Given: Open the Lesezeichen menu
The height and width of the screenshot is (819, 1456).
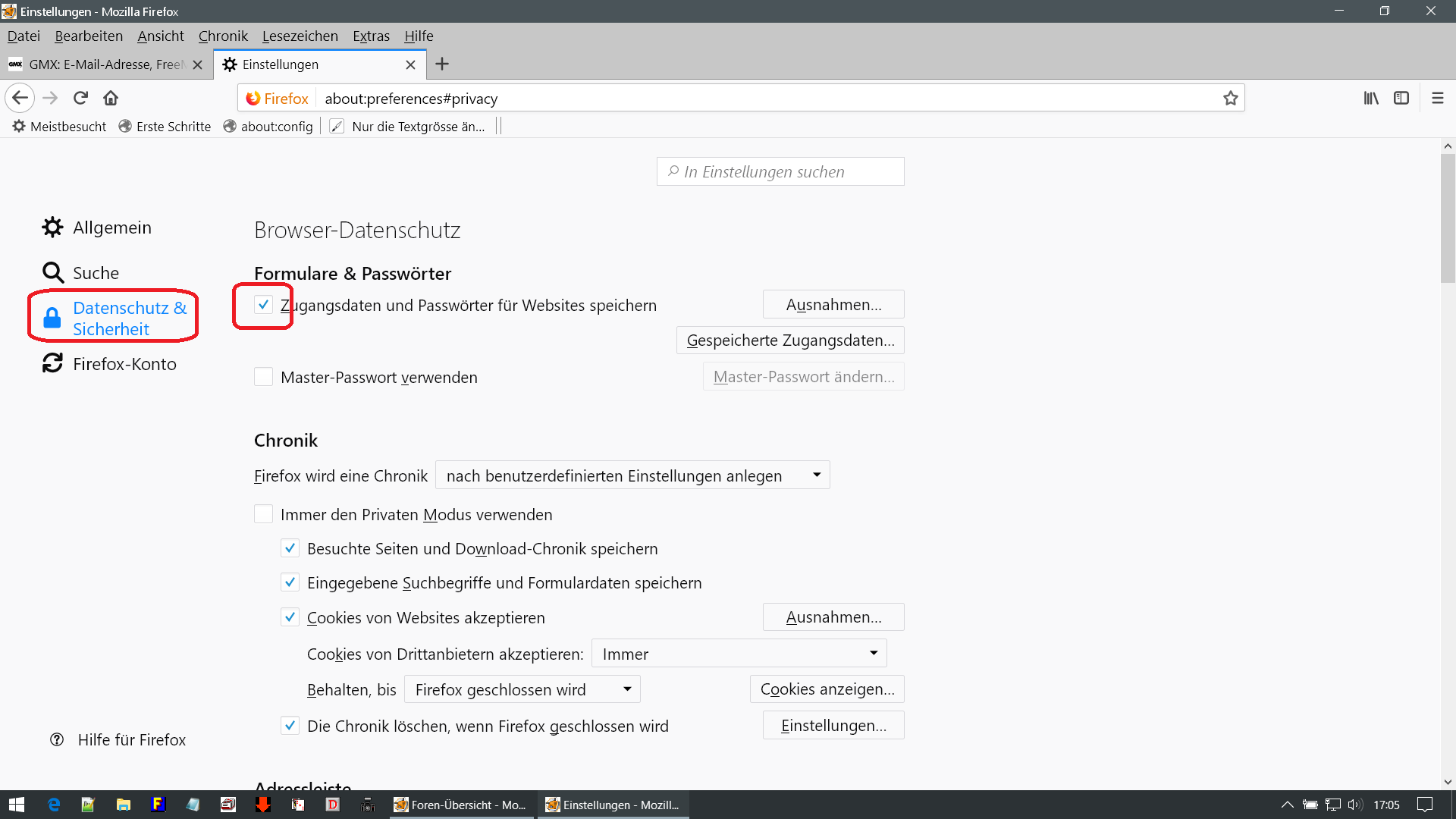Looking at the screenshot, I should coord(300,36).
